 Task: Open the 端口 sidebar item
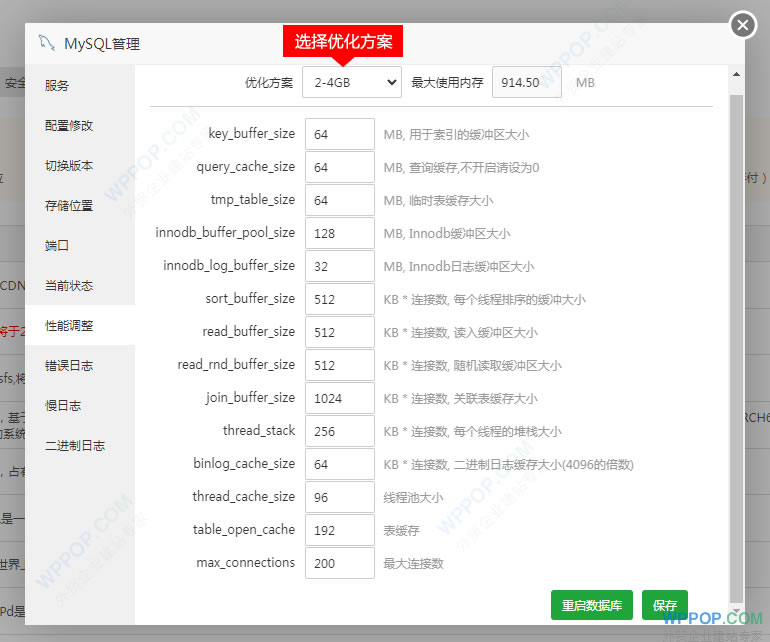(x=57, y=246)
